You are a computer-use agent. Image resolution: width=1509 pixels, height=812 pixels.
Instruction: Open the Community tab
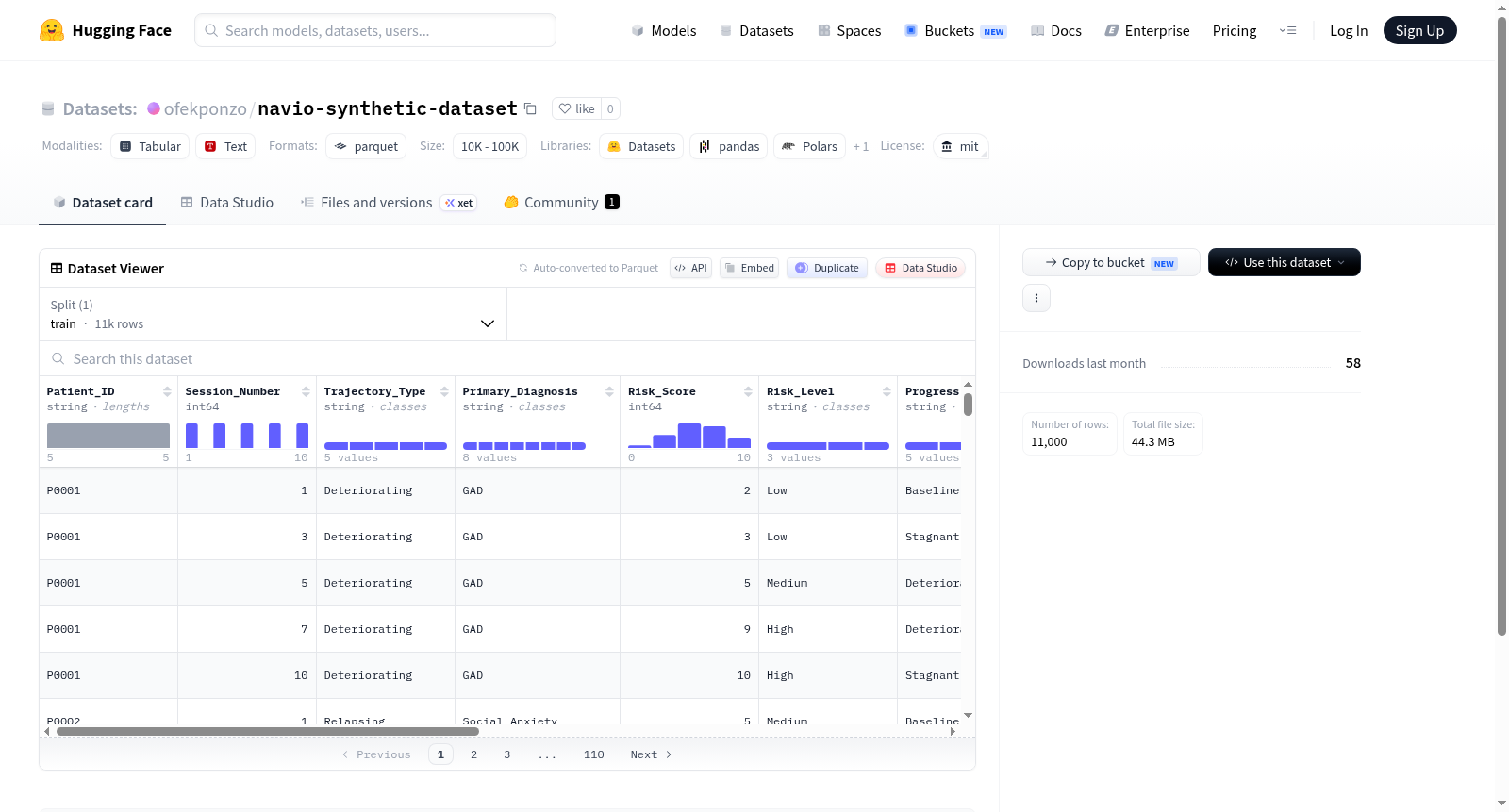[561, 203]
